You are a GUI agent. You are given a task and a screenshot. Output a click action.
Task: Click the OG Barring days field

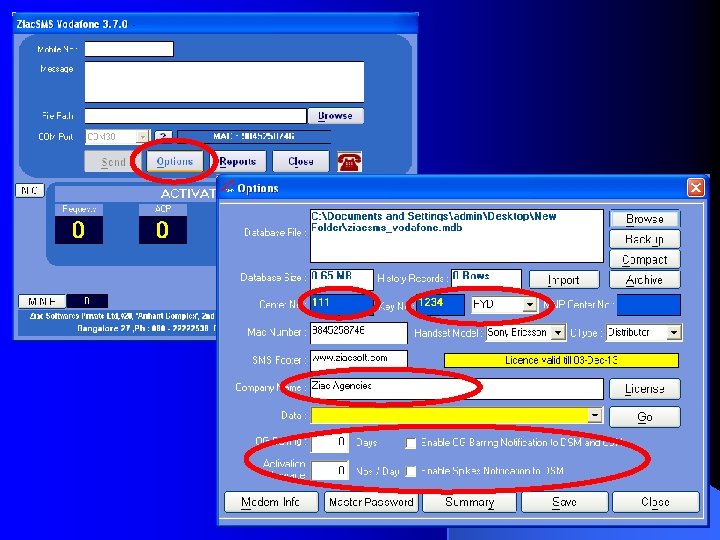point(330,443)
